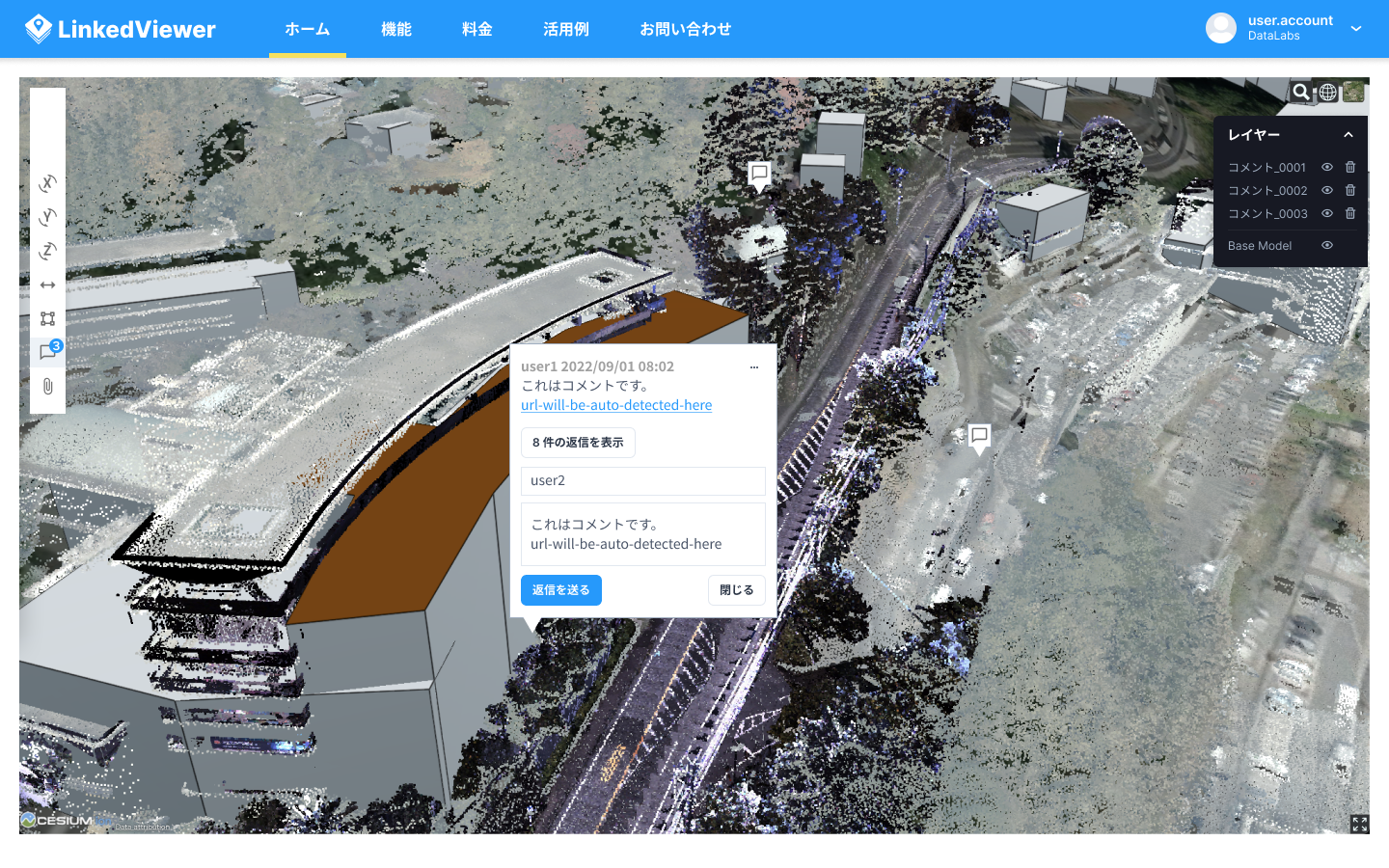Select the bounding box area tool

coord(47,318)
